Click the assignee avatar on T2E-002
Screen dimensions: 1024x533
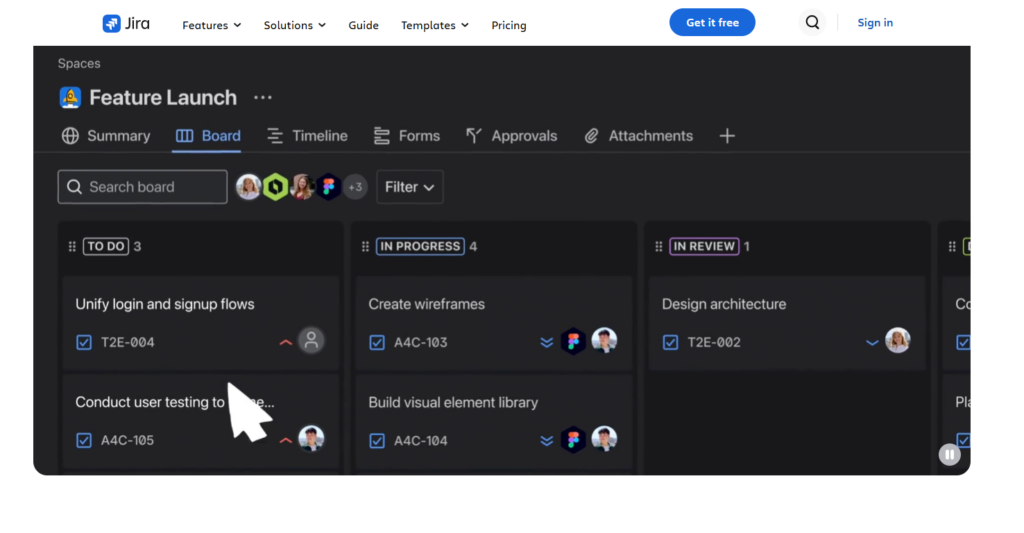(898, 340)
